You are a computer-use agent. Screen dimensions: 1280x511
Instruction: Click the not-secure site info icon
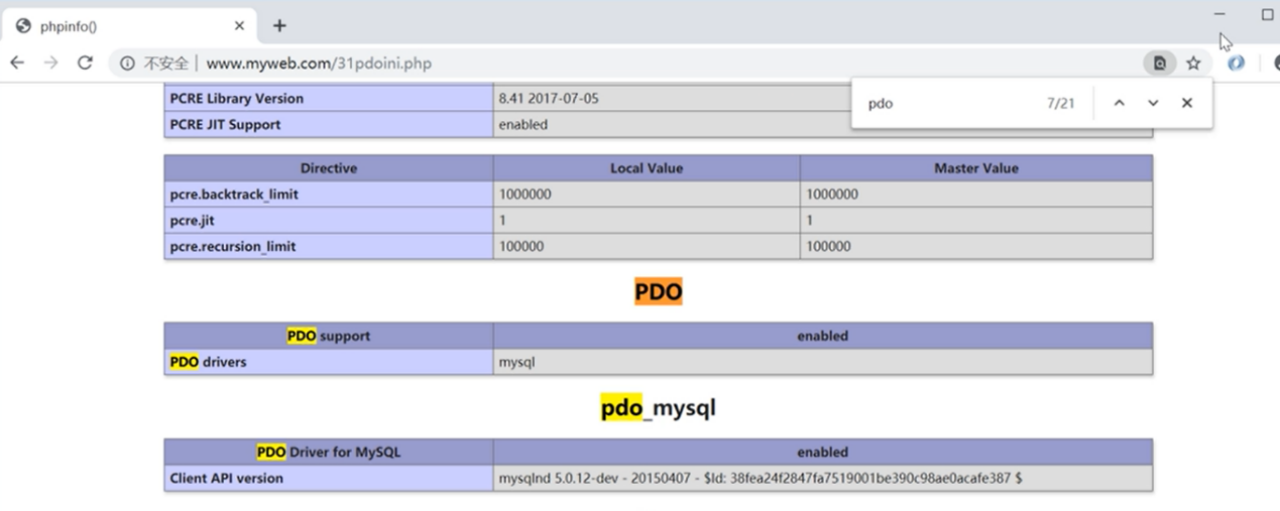(x=127, y=63)
